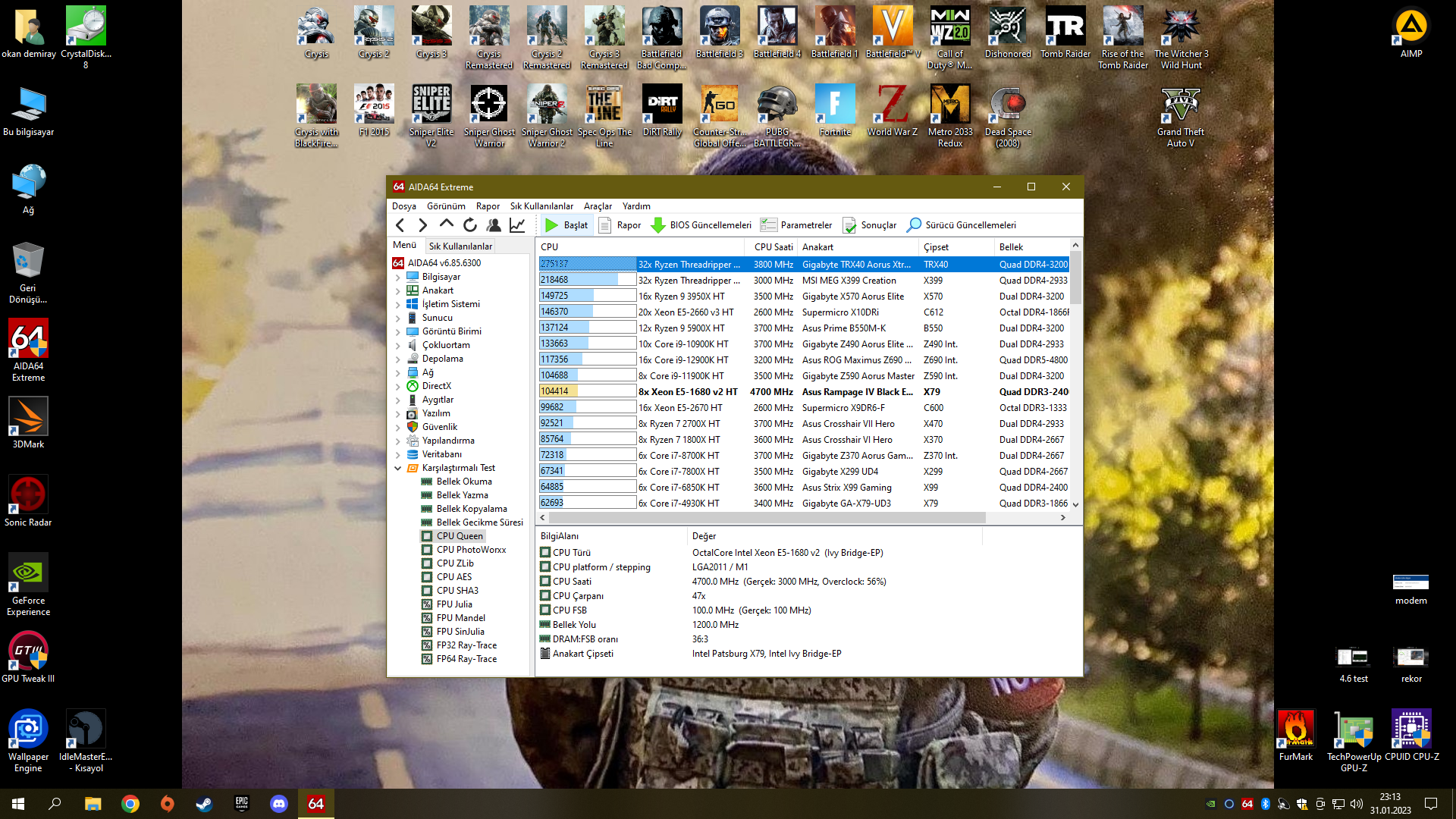1456x819 pixels.
Task: Click the Refresh toolbar icon
Action: click(470, 225)
